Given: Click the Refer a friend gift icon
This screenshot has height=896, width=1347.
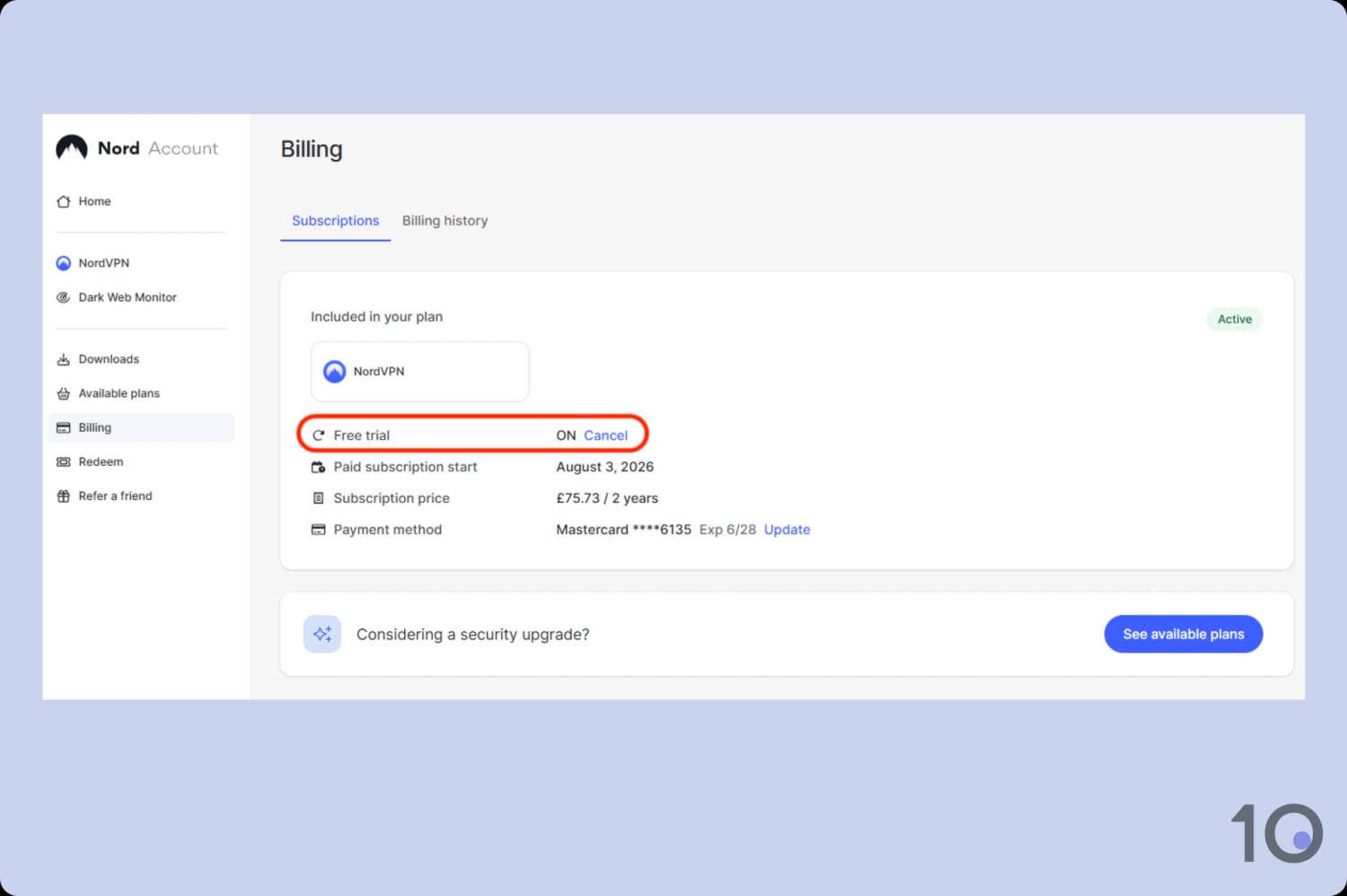Looking at the screenshot, I should 63,496.
